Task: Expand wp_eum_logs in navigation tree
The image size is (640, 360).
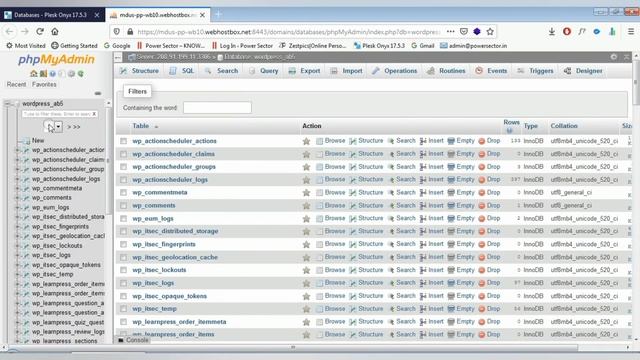Action: tap(18, 208)
